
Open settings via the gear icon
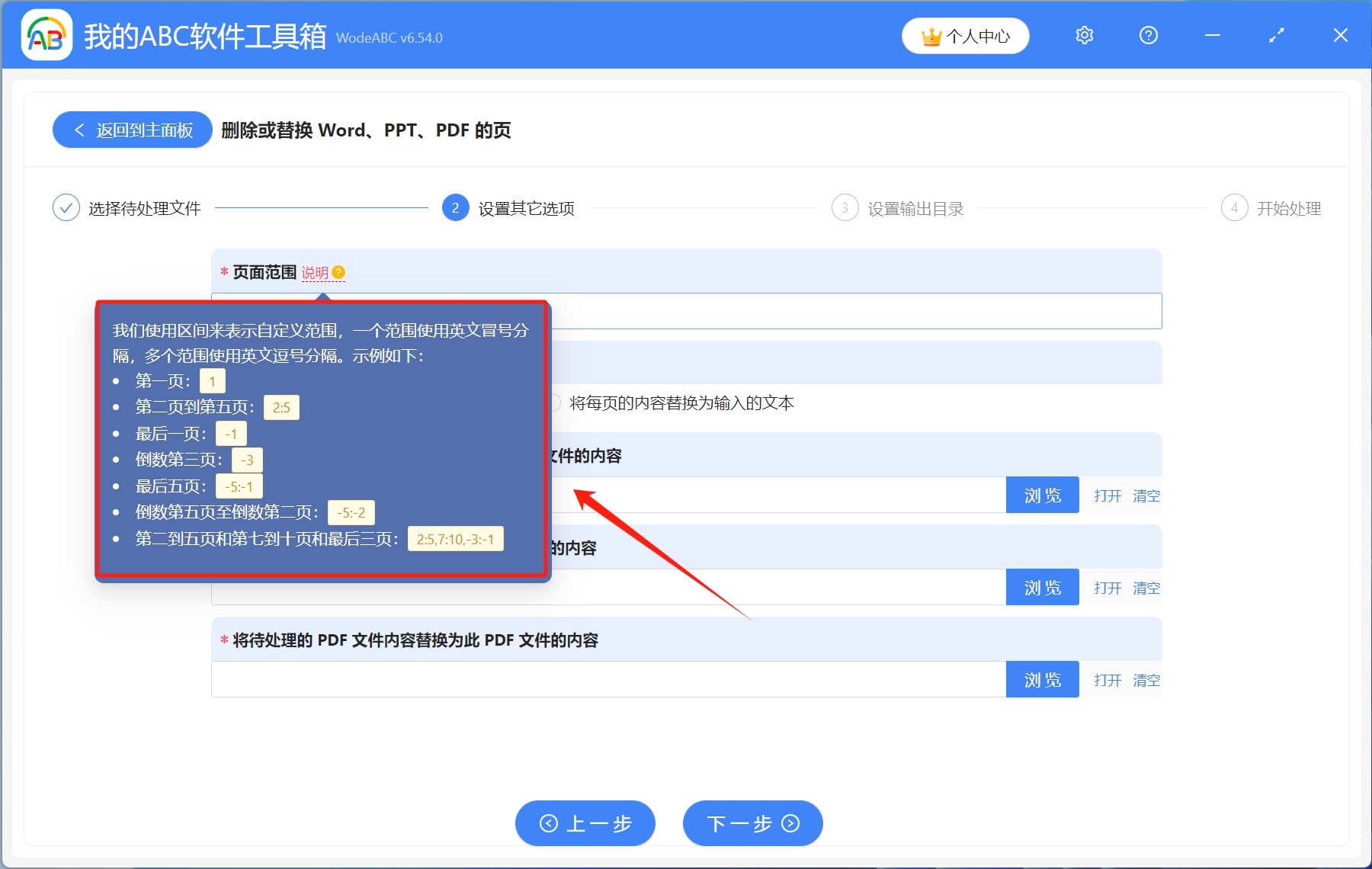tap(1085, 35)
